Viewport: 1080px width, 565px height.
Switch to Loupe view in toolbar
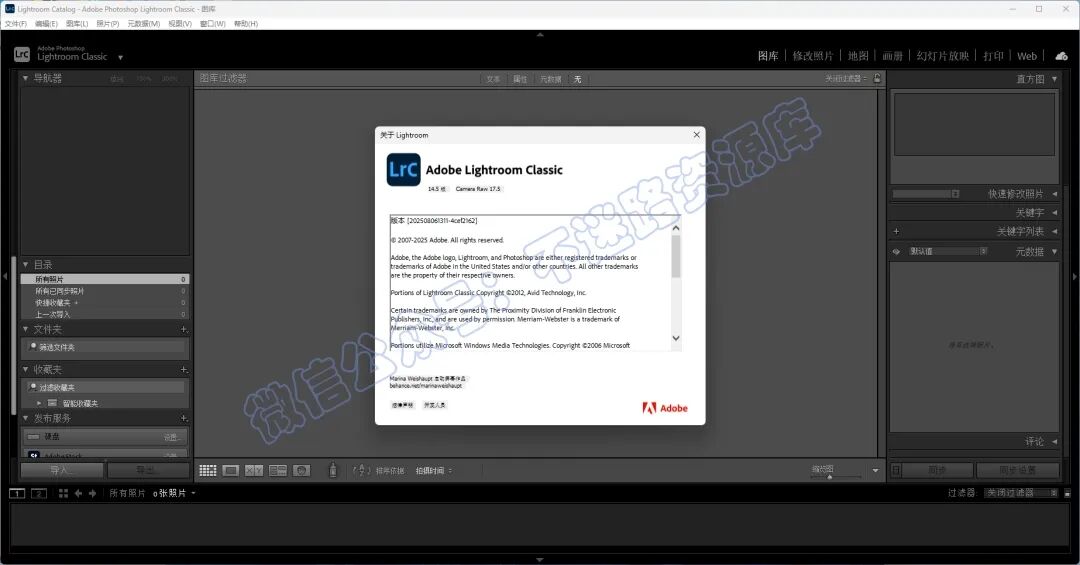(x=231, y=471)
